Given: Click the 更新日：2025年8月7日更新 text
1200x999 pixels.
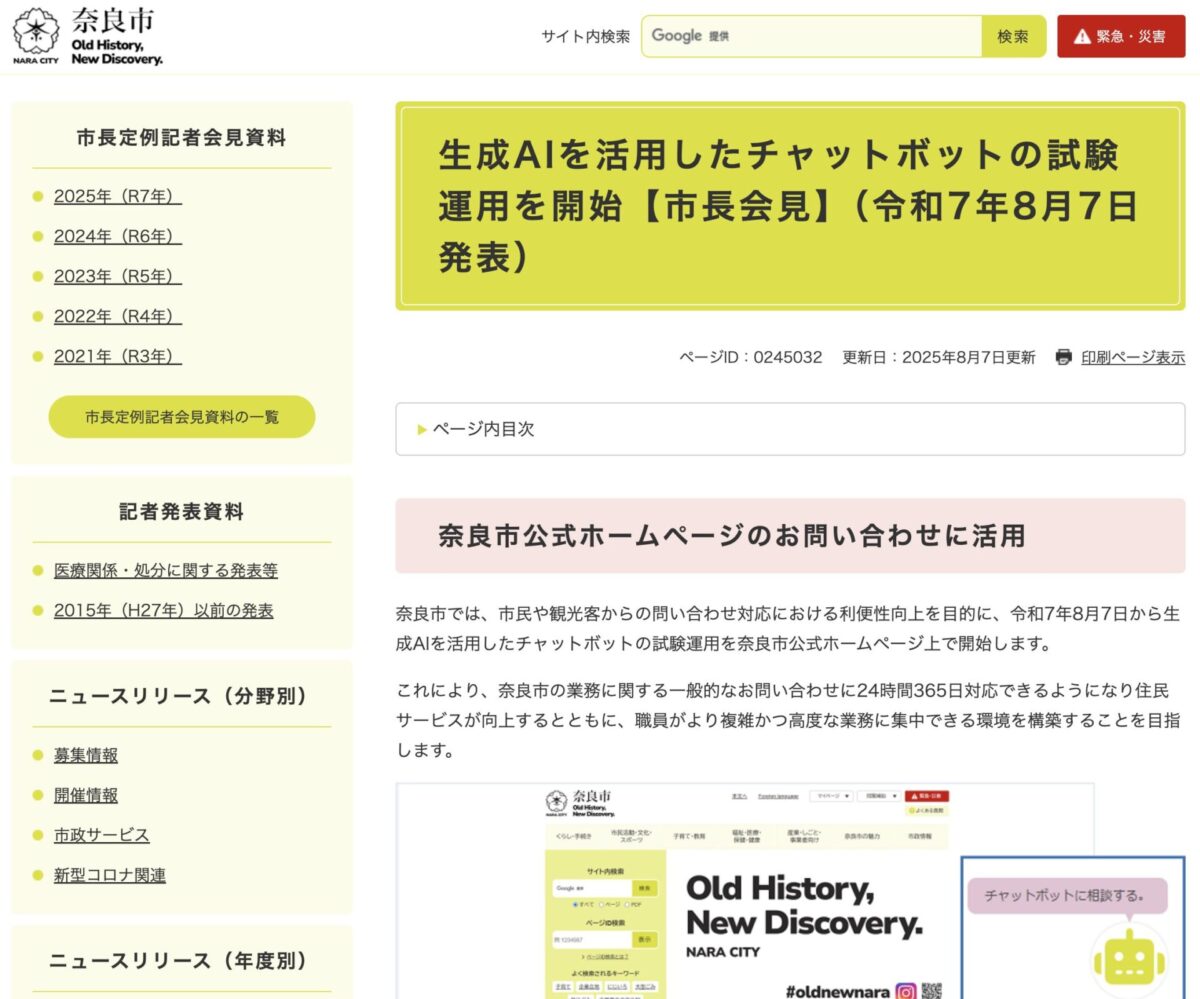Looking at the screenshot, I should pyautogui.click(x=939, y=357).
